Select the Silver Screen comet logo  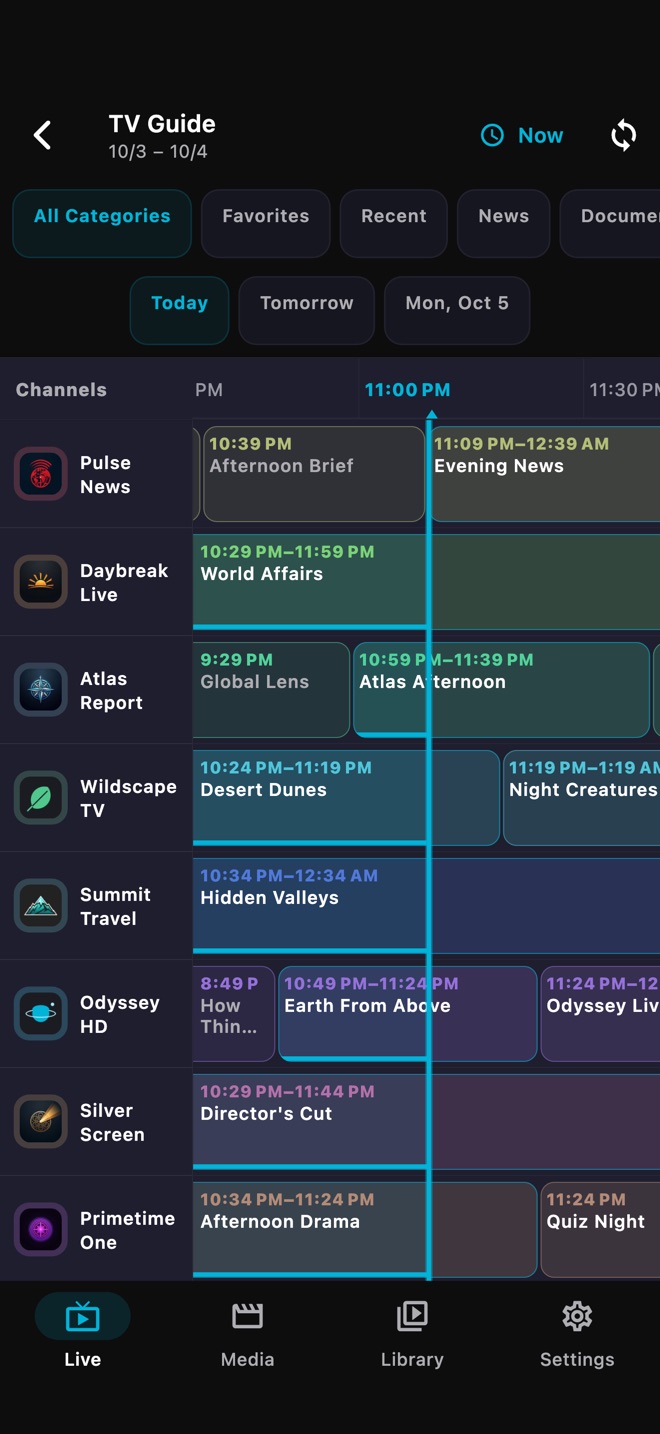click(x=40, y=1122)
